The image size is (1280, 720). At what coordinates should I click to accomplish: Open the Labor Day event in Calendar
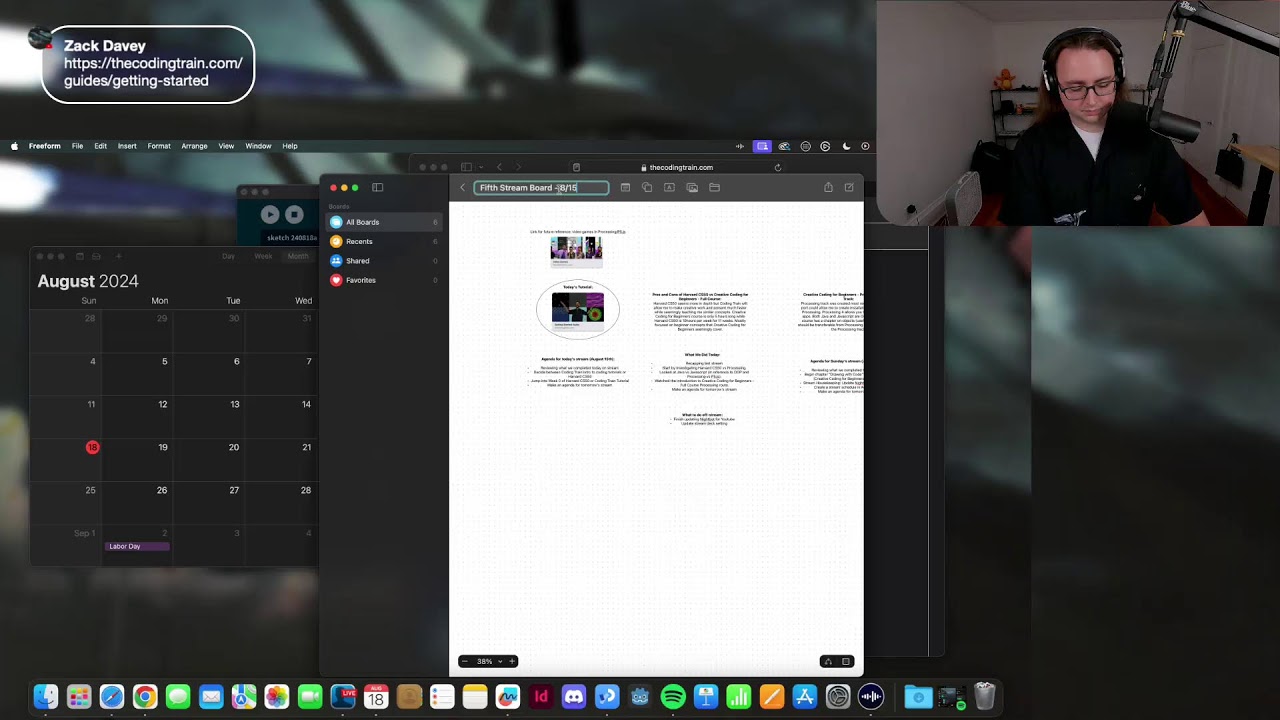pyautogui.click(x=138, y=546)
